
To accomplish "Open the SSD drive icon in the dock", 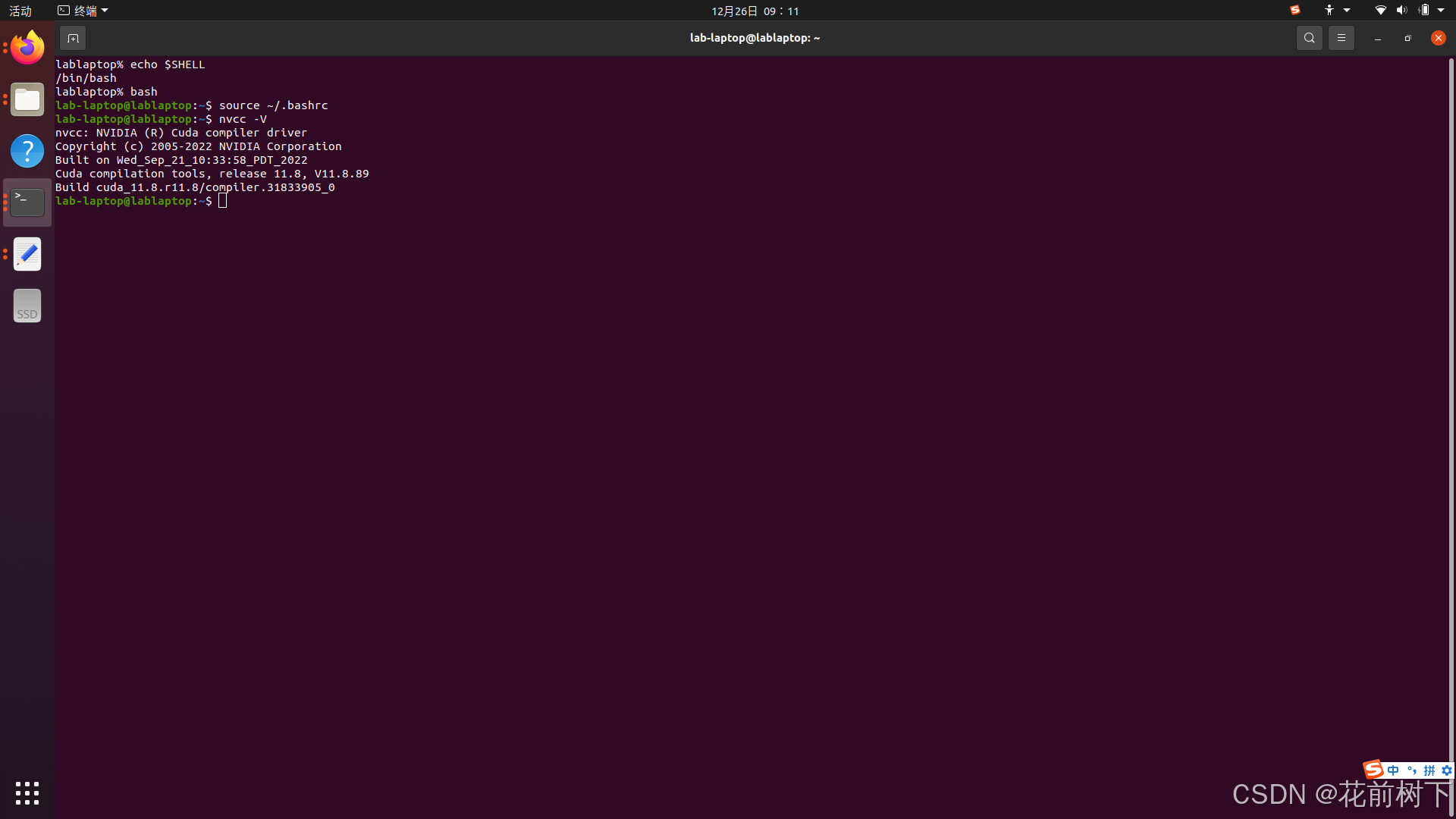I will tap(27, 306).
